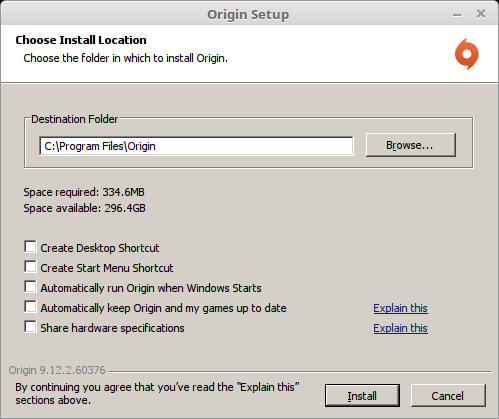
Task: Open Explain this link for hardware sharing
Action: (x=400, y=328)
